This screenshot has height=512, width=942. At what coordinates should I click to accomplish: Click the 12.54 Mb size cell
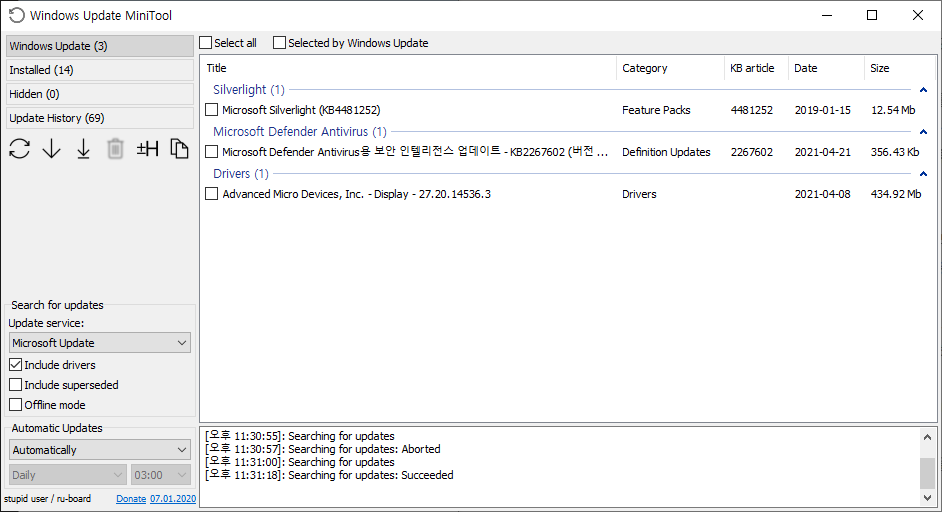pyautogui.click(x=893, y=110)
